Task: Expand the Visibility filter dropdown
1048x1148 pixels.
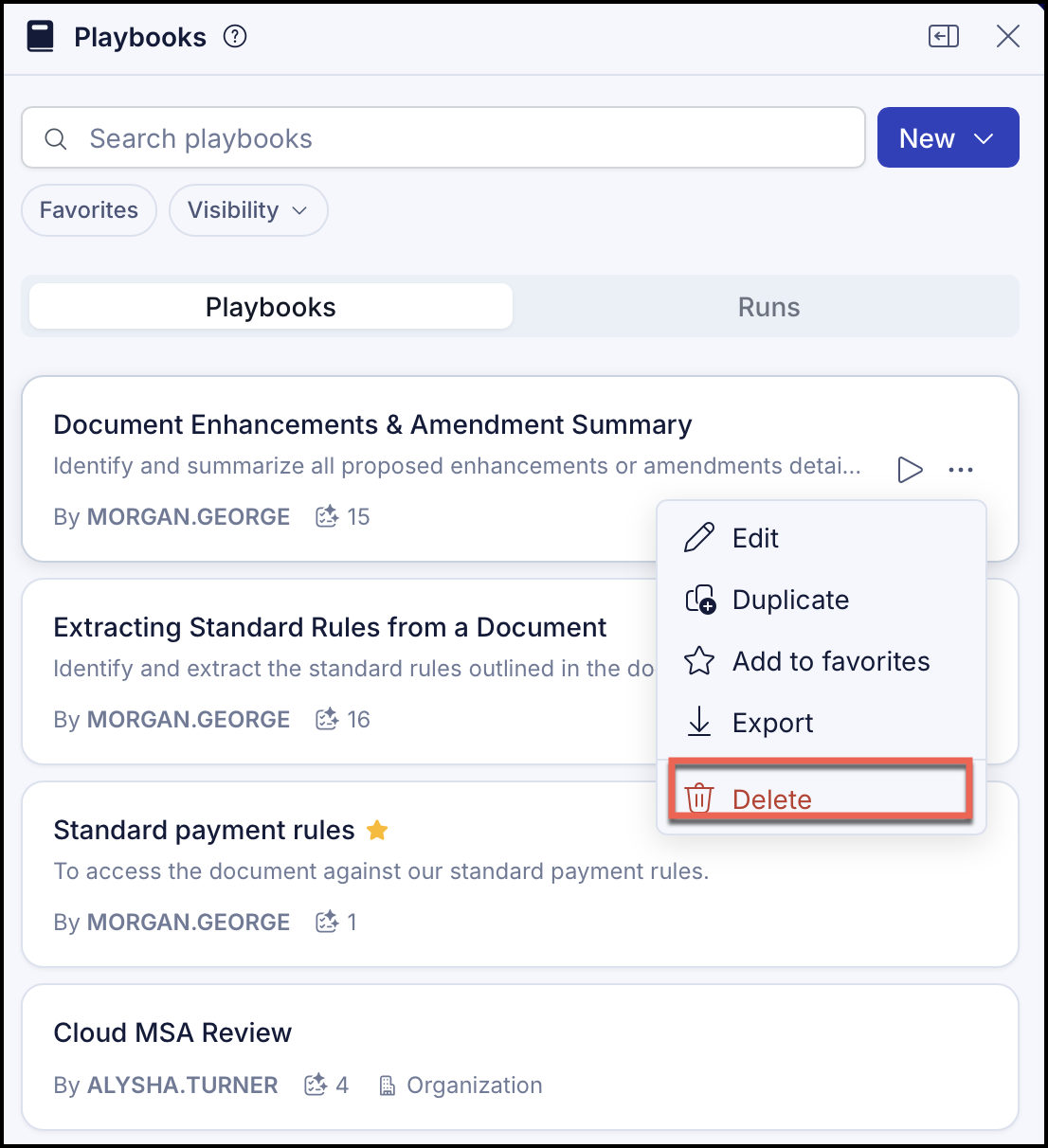Action: pyautogui.click(x=248, y=210)
